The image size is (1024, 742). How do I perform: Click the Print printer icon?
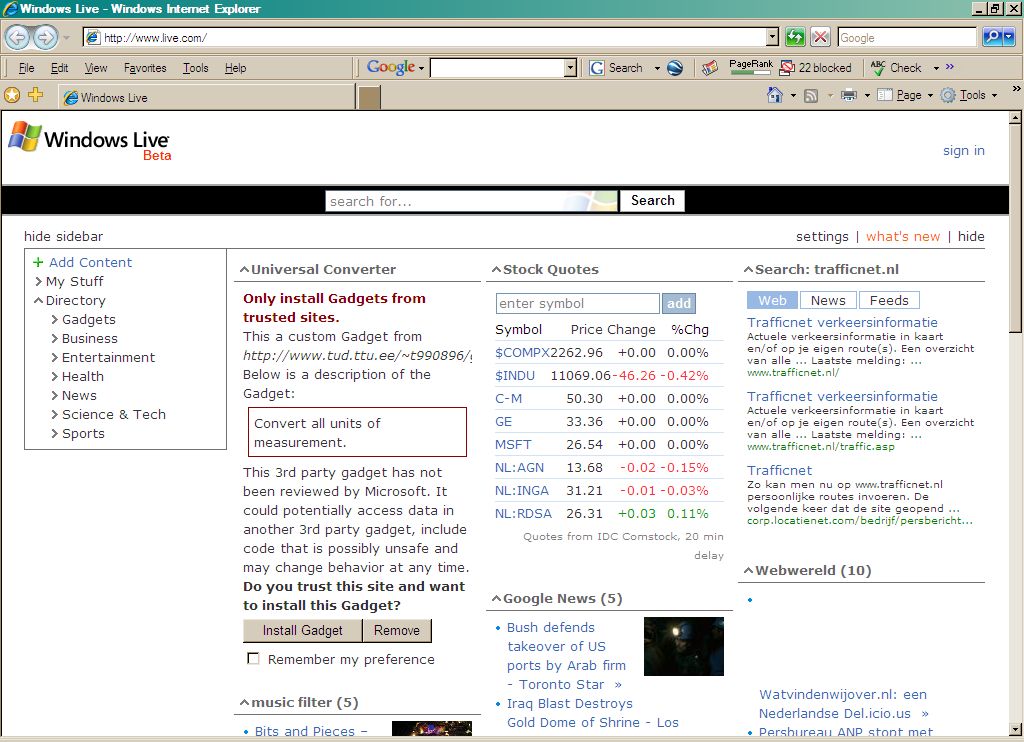click(849, 95)
